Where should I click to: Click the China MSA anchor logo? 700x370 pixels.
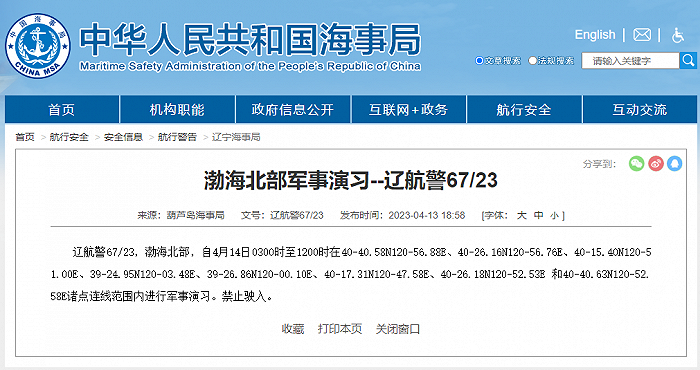38,46
